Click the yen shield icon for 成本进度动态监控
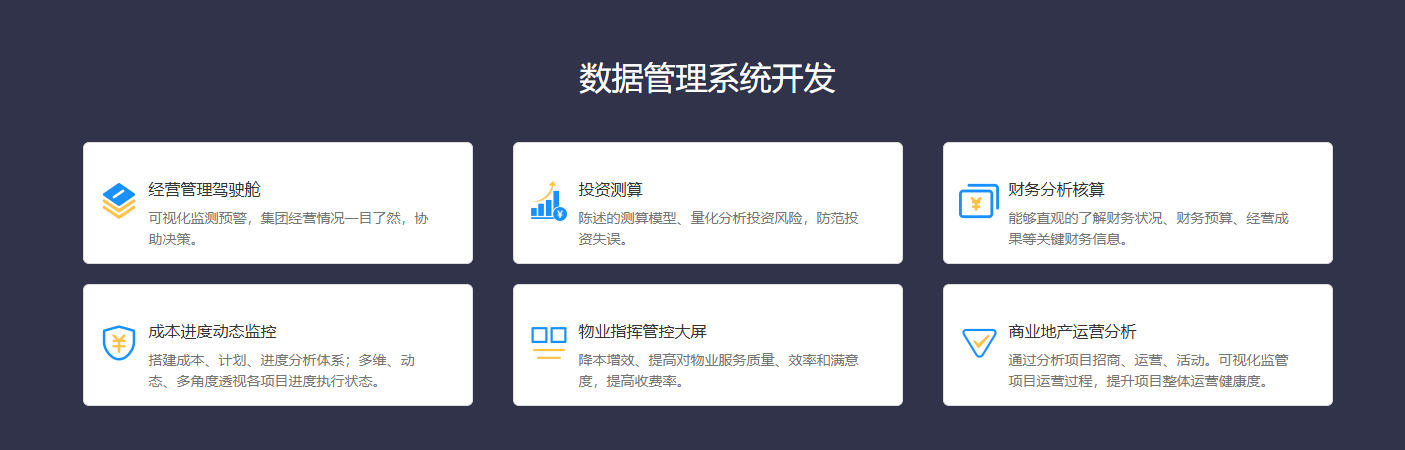 (x=118, y=343)
